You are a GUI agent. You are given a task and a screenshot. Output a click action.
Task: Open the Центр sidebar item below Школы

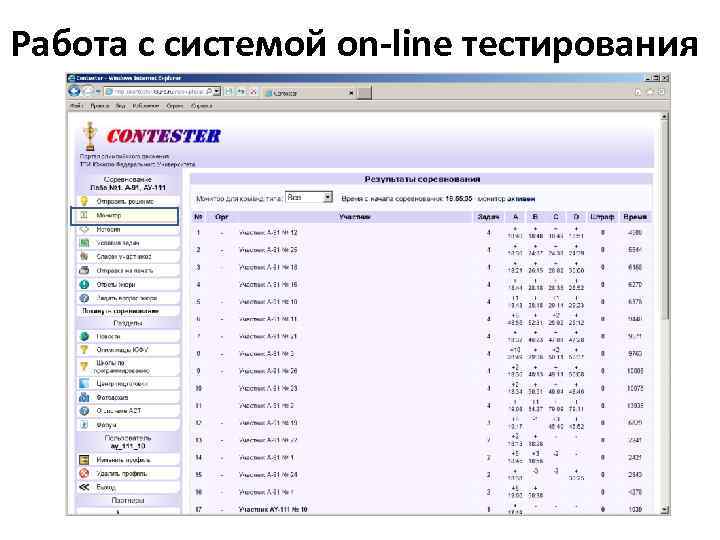[x=127, y=383]
